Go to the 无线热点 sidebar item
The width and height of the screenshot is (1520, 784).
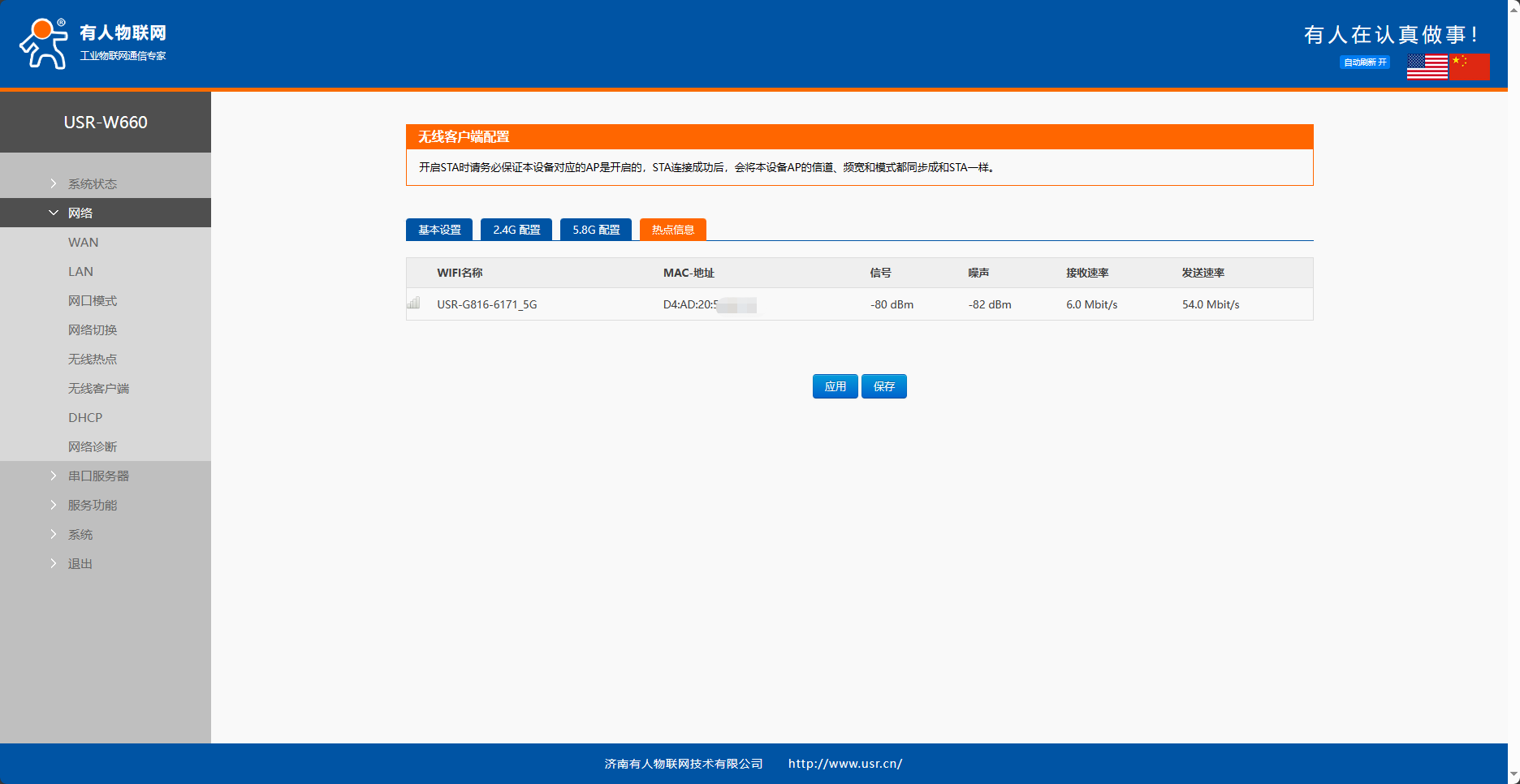click(x=93, y=360)
